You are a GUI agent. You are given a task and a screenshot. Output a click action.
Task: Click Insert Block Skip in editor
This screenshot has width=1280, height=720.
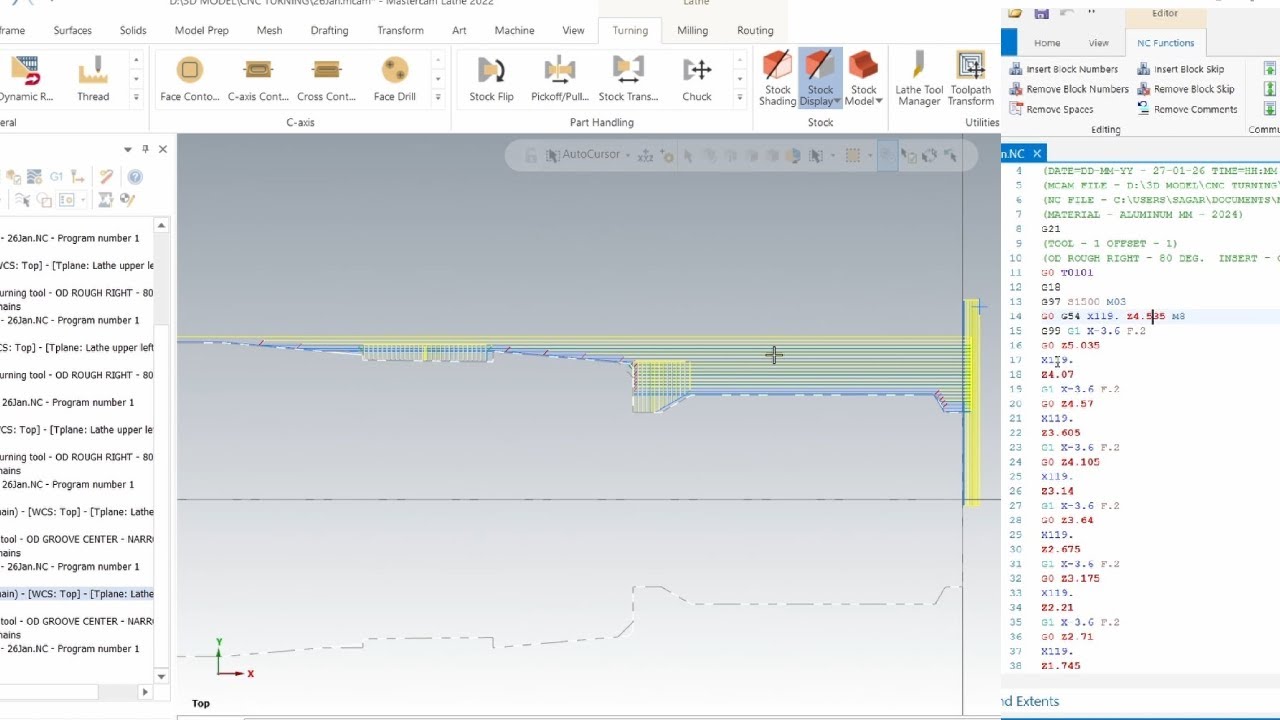[x=1180, y=69]
